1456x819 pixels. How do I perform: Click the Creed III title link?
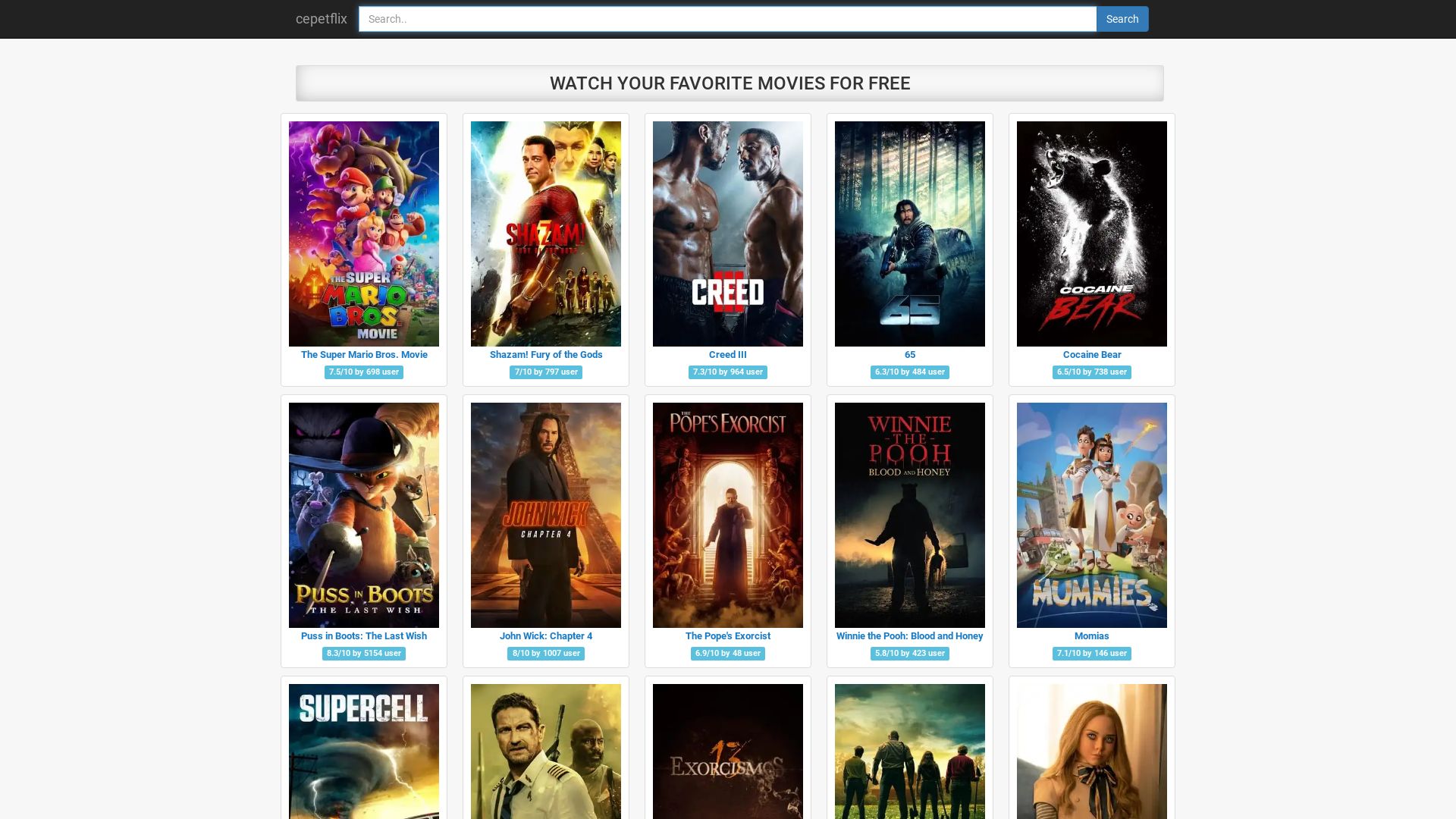(x=728, y=354)
